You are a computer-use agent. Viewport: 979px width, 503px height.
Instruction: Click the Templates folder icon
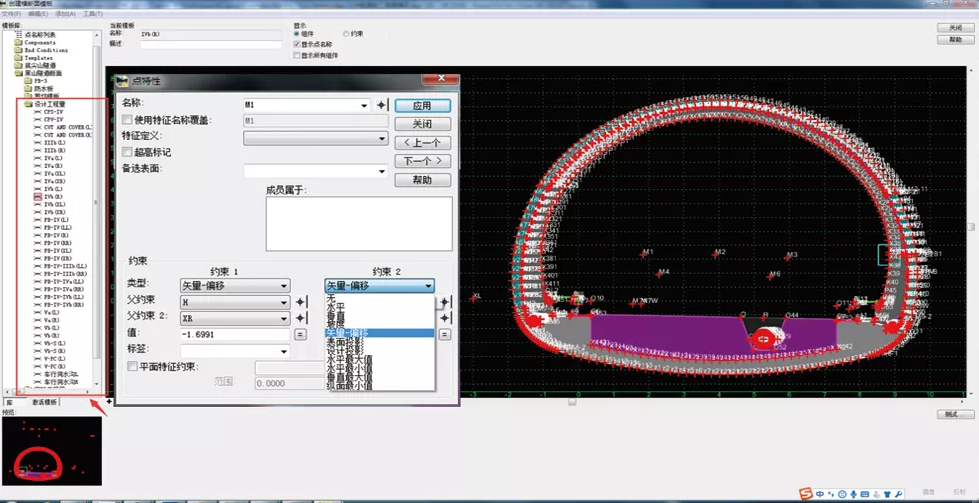(18, 57)
